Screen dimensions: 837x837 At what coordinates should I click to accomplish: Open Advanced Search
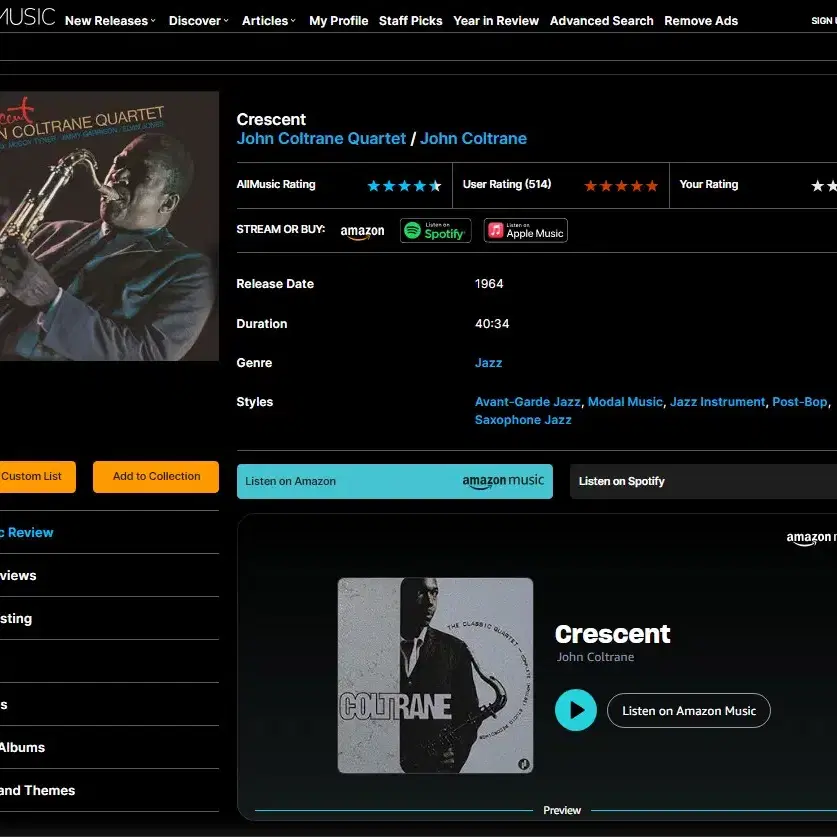[602, 21]
